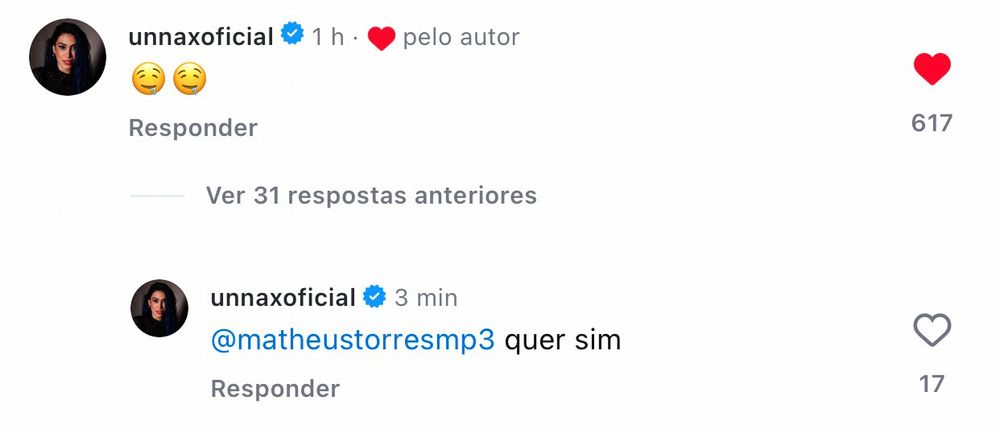This screenshot has height=429, width=1000.
Task: Click the small heart before 'pelo autor'
Action: coord(381,38)
